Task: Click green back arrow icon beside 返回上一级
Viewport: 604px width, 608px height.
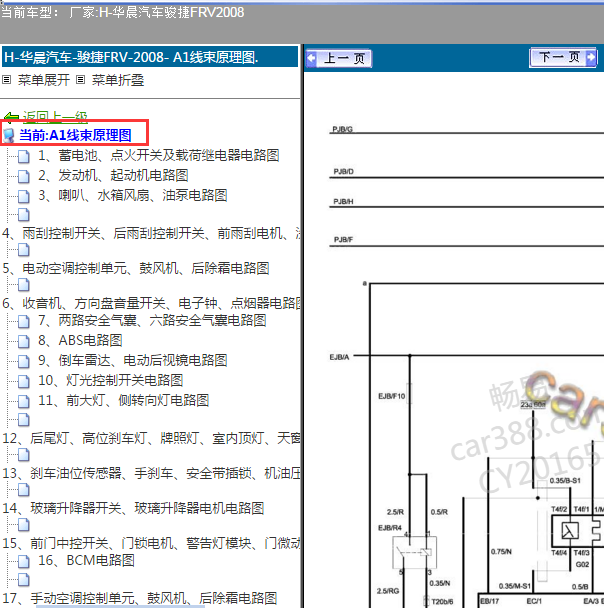Action: tap(11, 117)
